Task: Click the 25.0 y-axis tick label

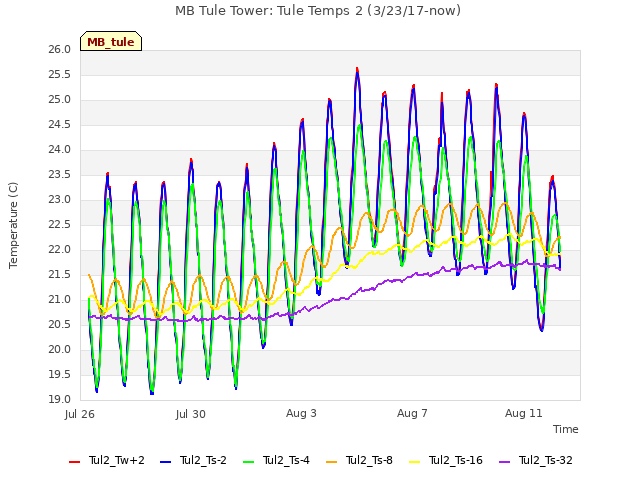Action: tap(60, 100)
